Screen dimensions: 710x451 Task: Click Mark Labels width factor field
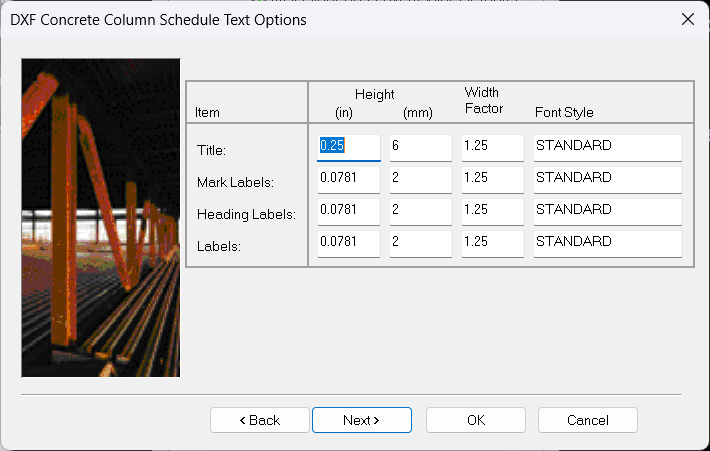tap(492, 178)
